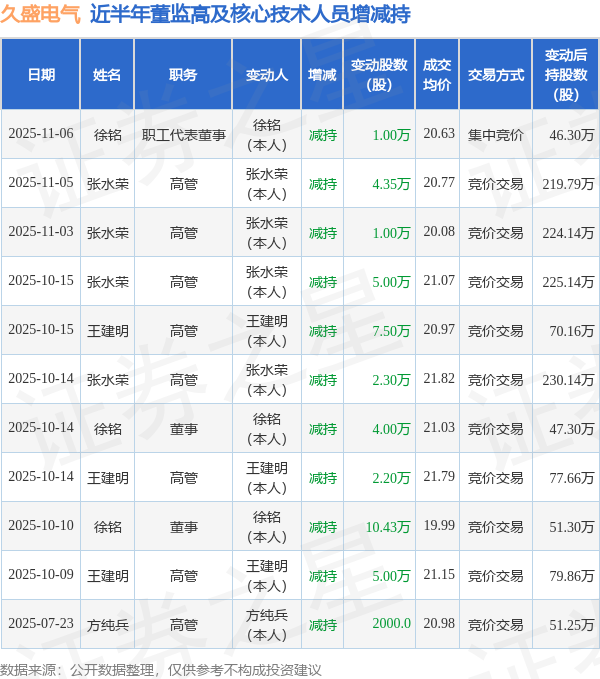
Task: Click the 4.00万 share change value
Action: (x=391, y=429)
